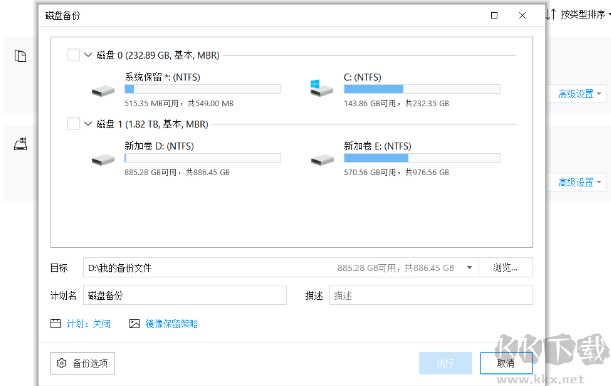611x386 pixels.
Task: Select the text 570.56 GB可用，共976.56 GB
Action: (396, 172)
